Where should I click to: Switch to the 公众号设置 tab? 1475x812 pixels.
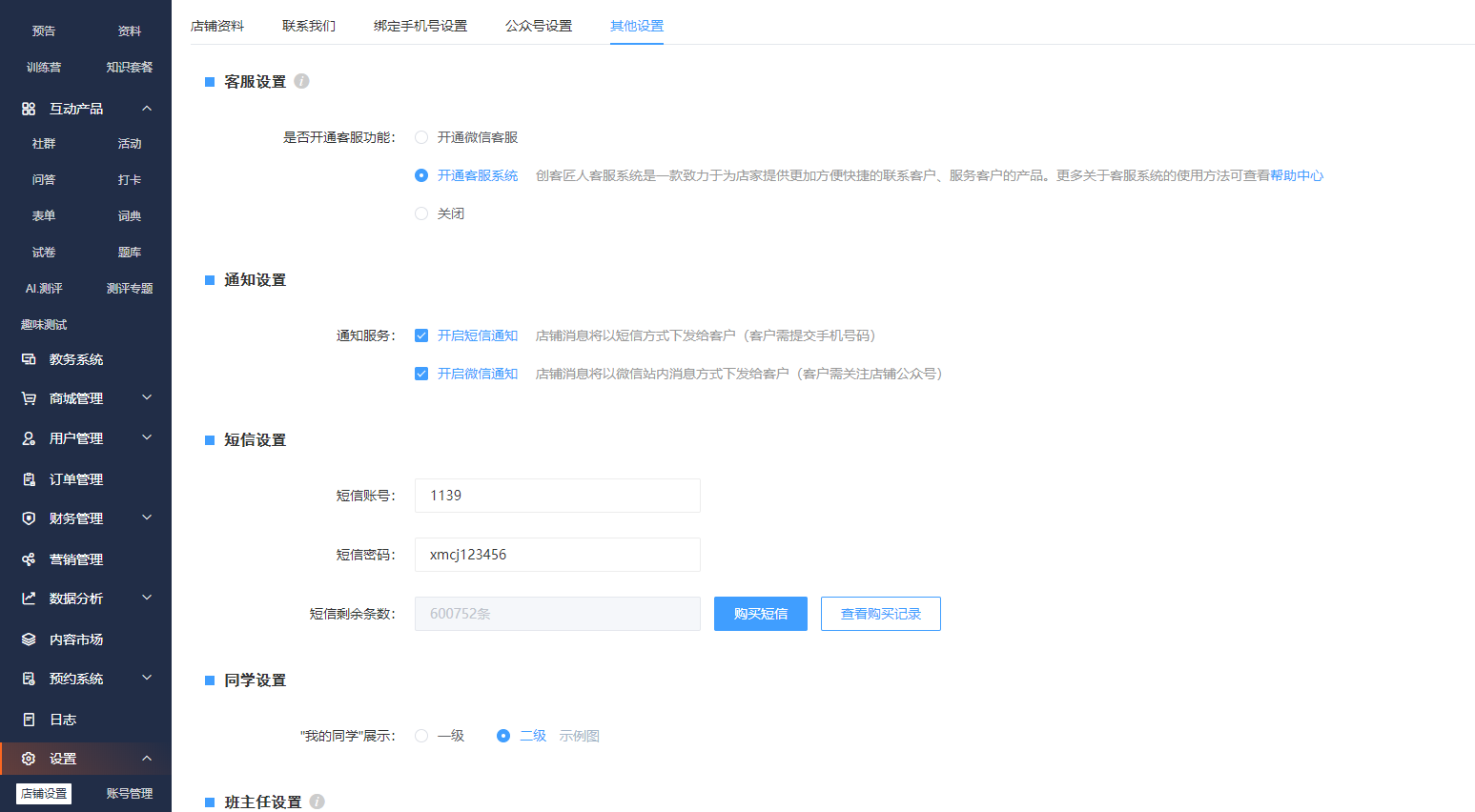[539, 26]
